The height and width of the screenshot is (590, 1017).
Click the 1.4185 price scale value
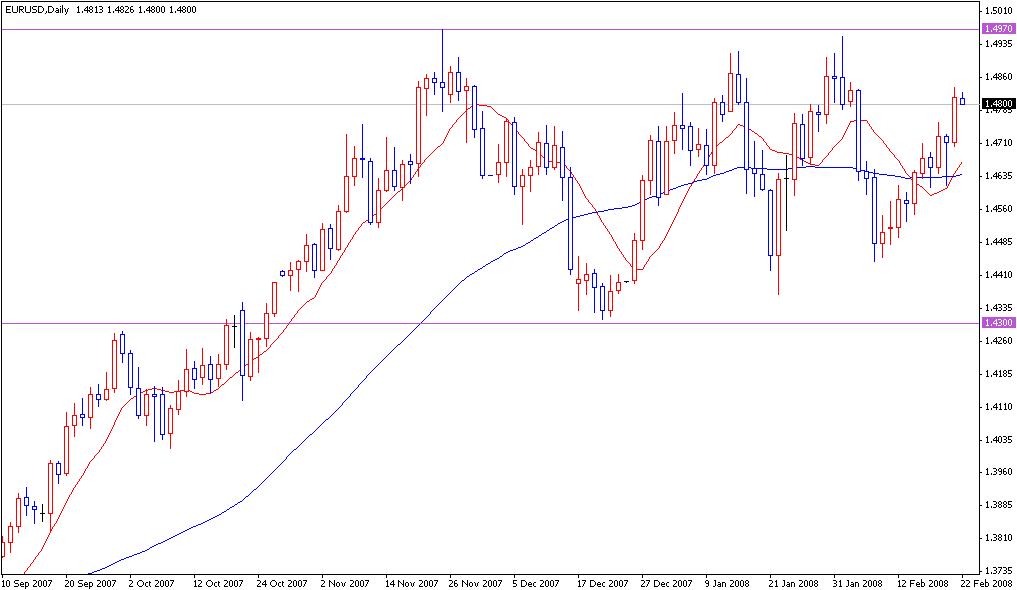pyautogui.click(x=999, y=374)
